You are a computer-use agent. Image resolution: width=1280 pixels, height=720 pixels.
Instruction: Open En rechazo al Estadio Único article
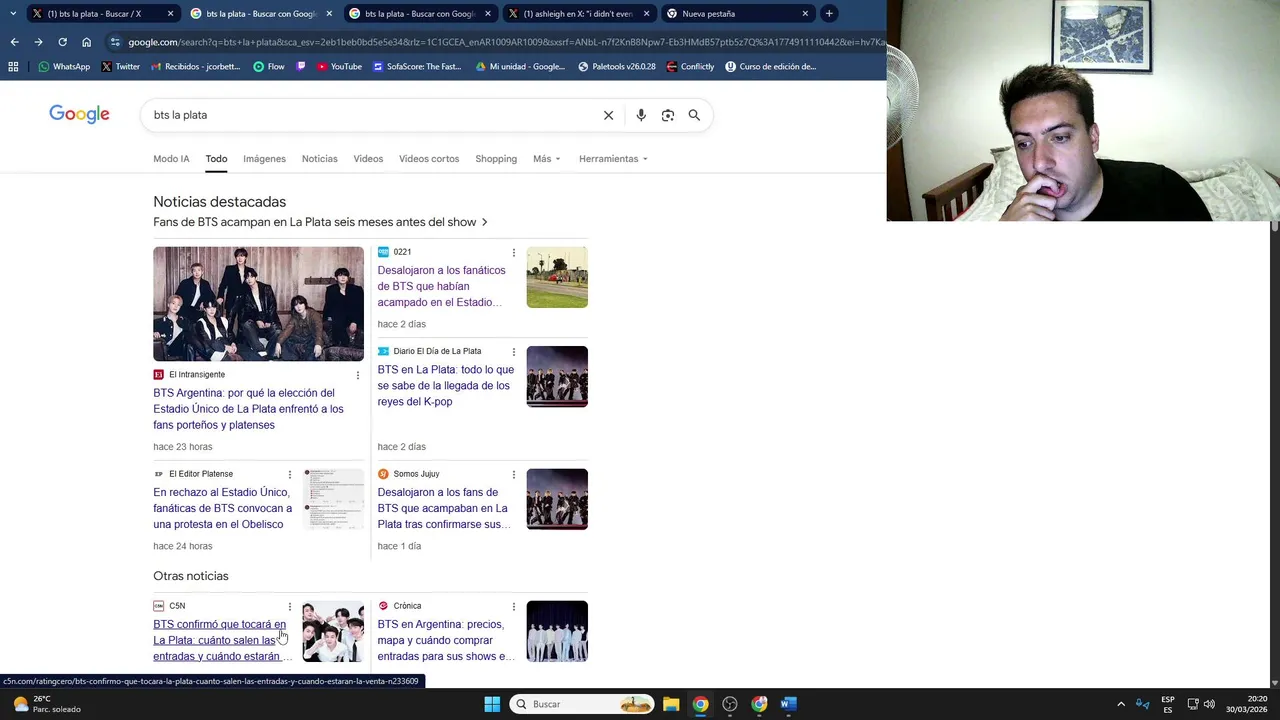point(223,508)
